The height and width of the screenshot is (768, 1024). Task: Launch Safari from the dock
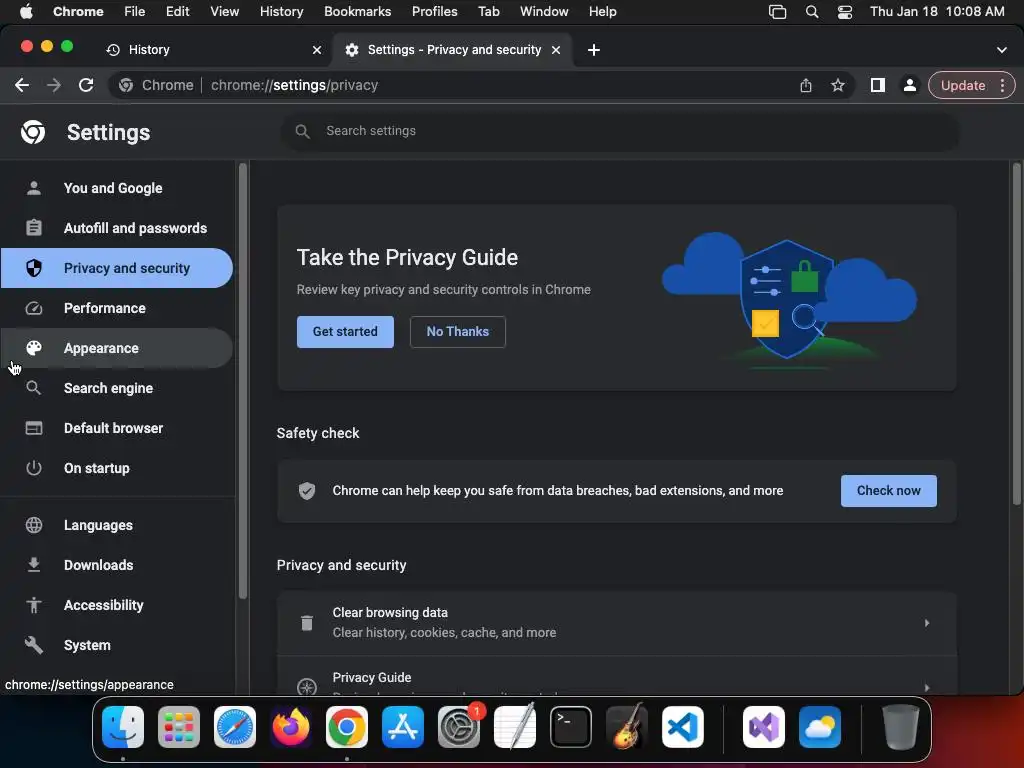tap(235, 727)
